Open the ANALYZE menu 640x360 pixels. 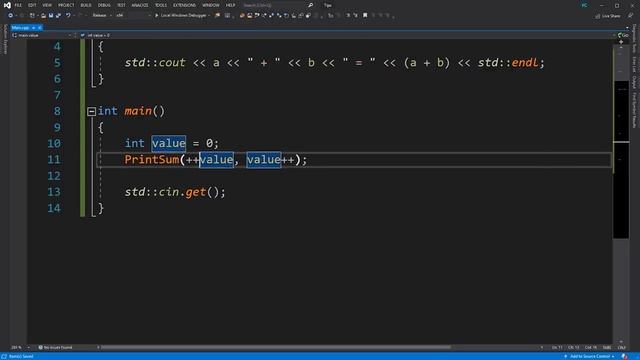(140, 5)
